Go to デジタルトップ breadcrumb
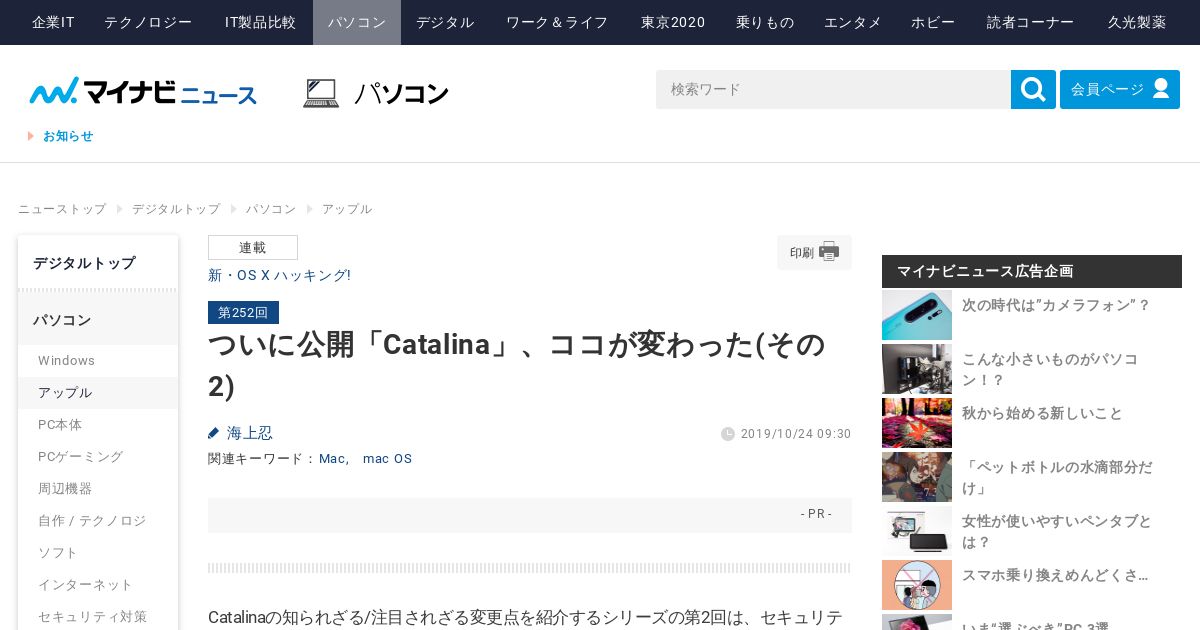The height and width of the screenshot is (630, 1200). [x=176, y=209]
